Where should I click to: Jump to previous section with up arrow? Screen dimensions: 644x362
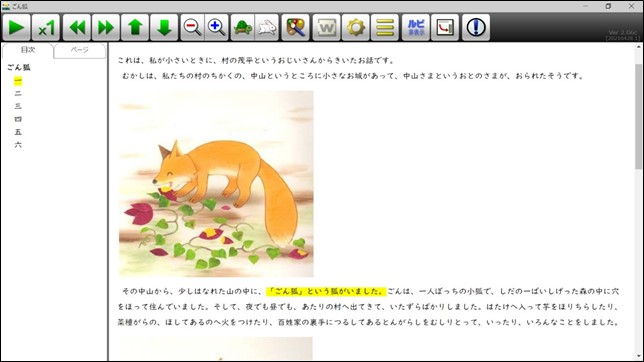[x=135, y=28]
